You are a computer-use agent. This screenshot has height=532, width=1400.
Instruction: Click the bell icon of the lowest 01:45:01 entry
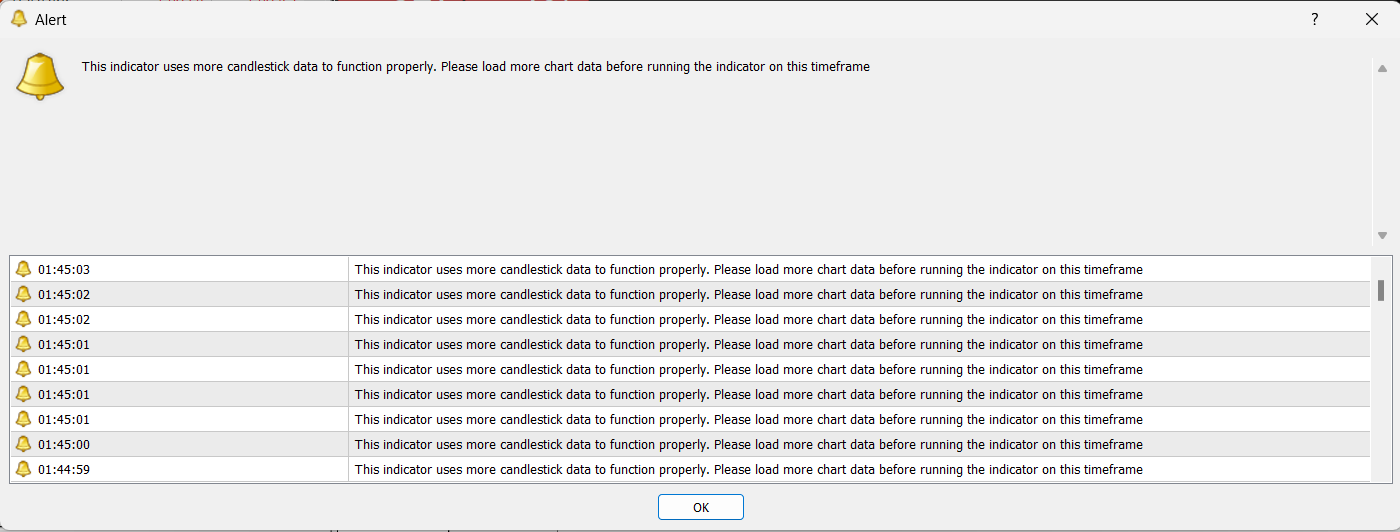tap(24, 419)
